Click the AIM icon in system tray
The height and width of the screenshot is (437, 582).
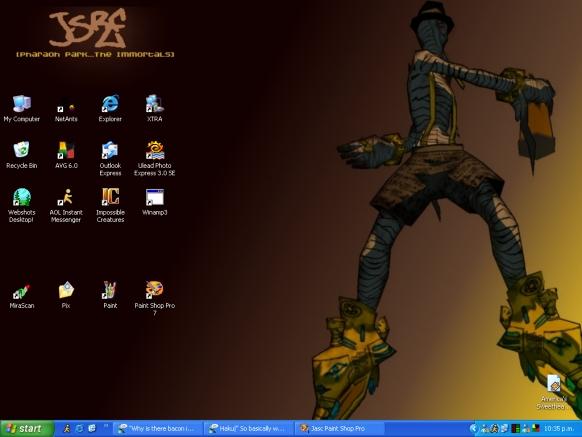494,428
